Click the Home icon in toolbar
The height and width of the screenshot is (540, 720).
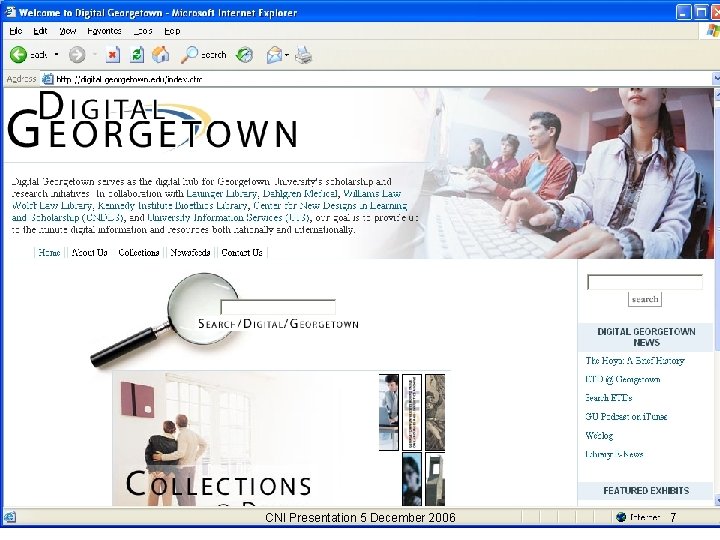(x=160, y=55)
